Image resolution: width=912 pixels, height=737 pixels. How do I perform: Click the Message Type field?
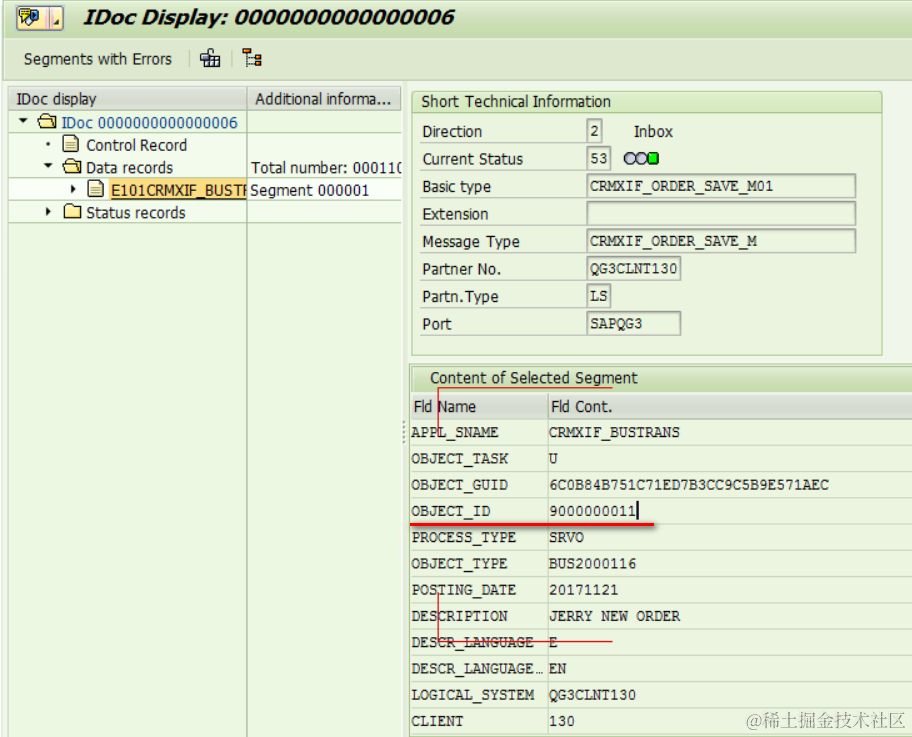721,241
